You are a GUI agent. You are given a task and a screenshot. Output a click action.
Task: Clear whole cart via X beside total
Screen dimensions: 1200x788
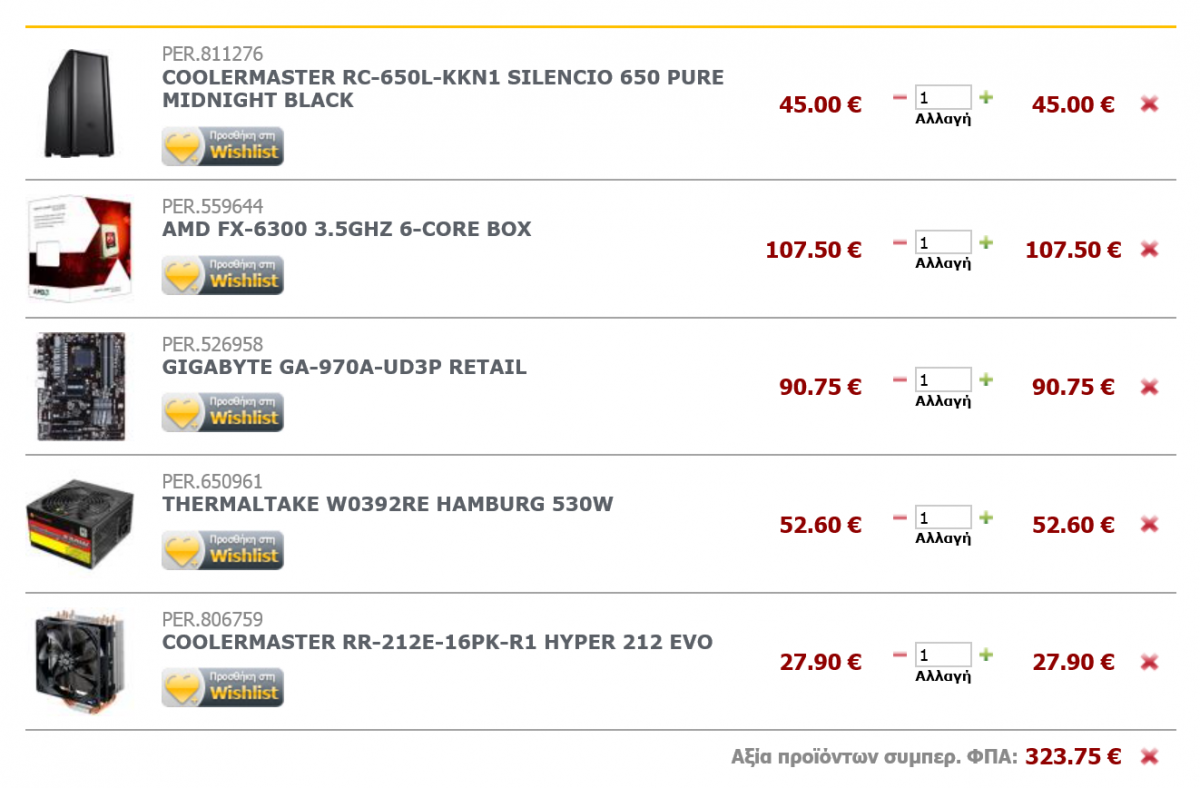[1149, 757]
